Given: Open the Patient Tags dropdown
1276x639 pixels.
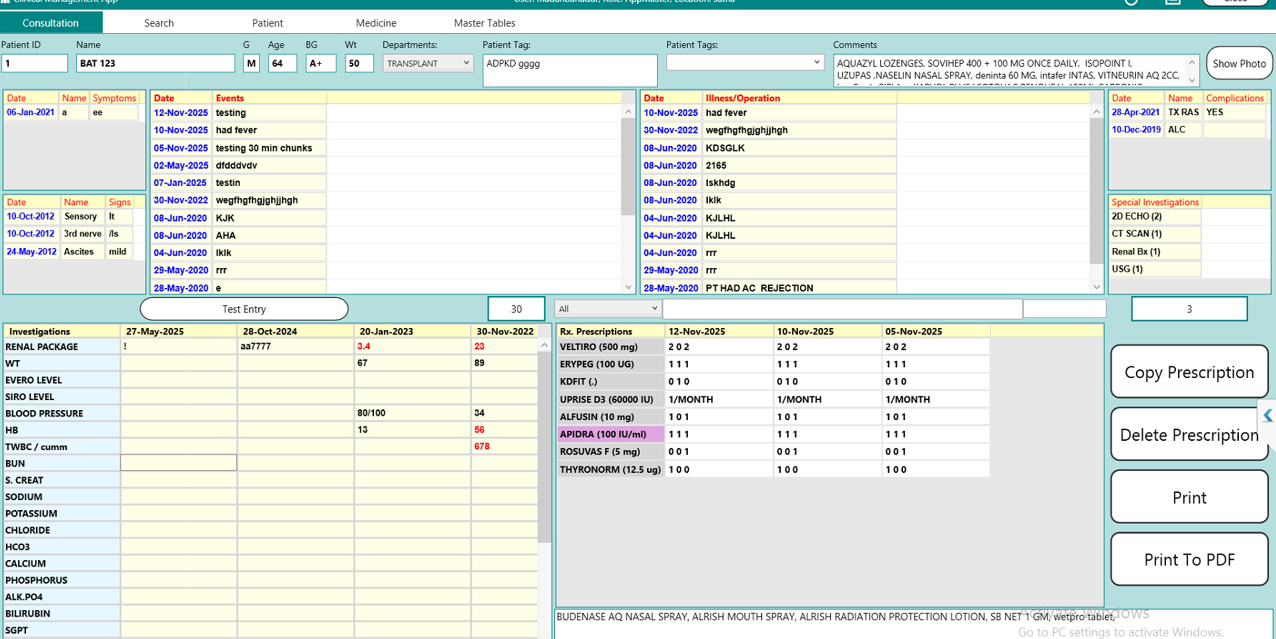Looking at the screenshot, I should coord(745,62).
